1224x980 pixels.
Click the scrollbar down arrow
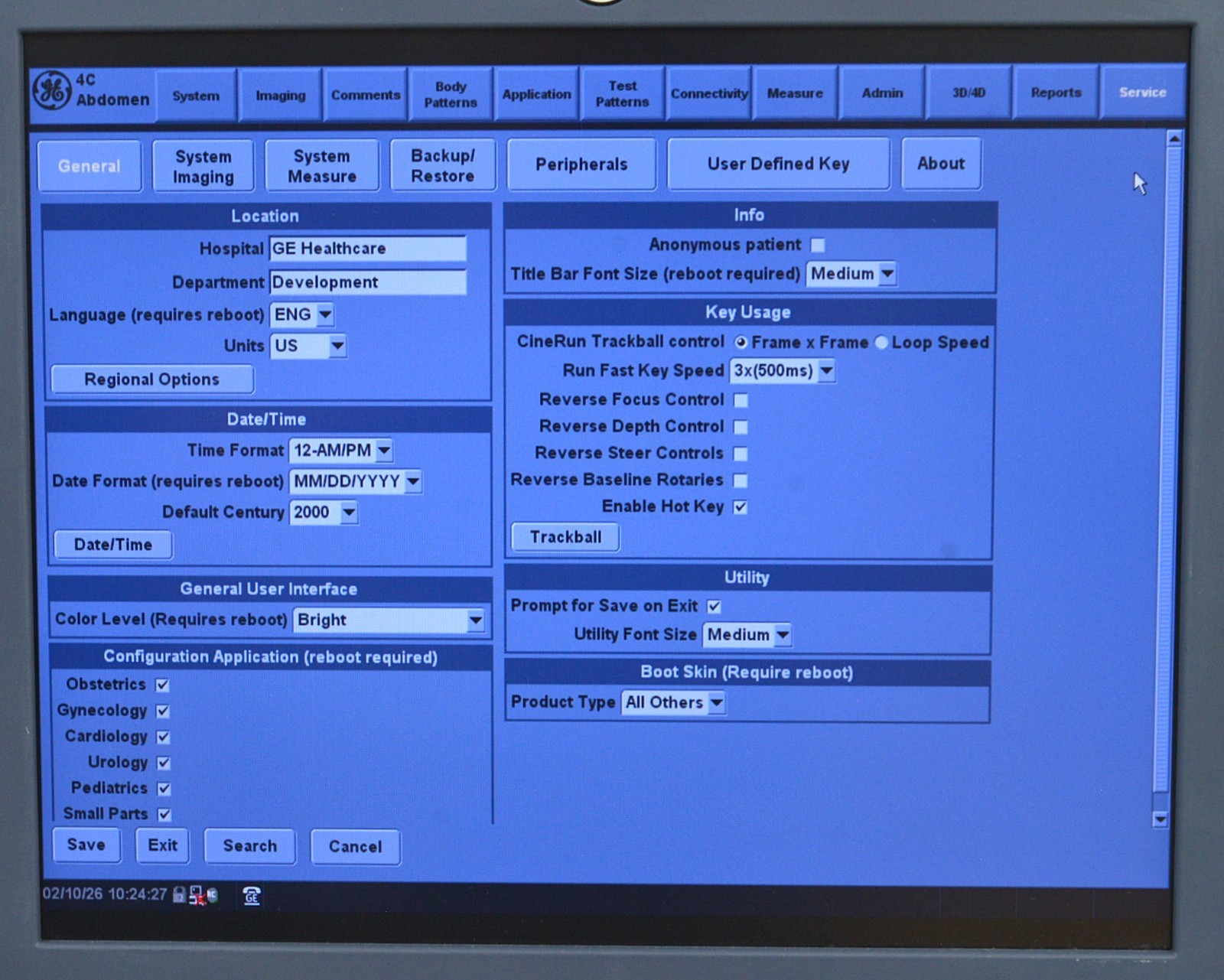1160,819
